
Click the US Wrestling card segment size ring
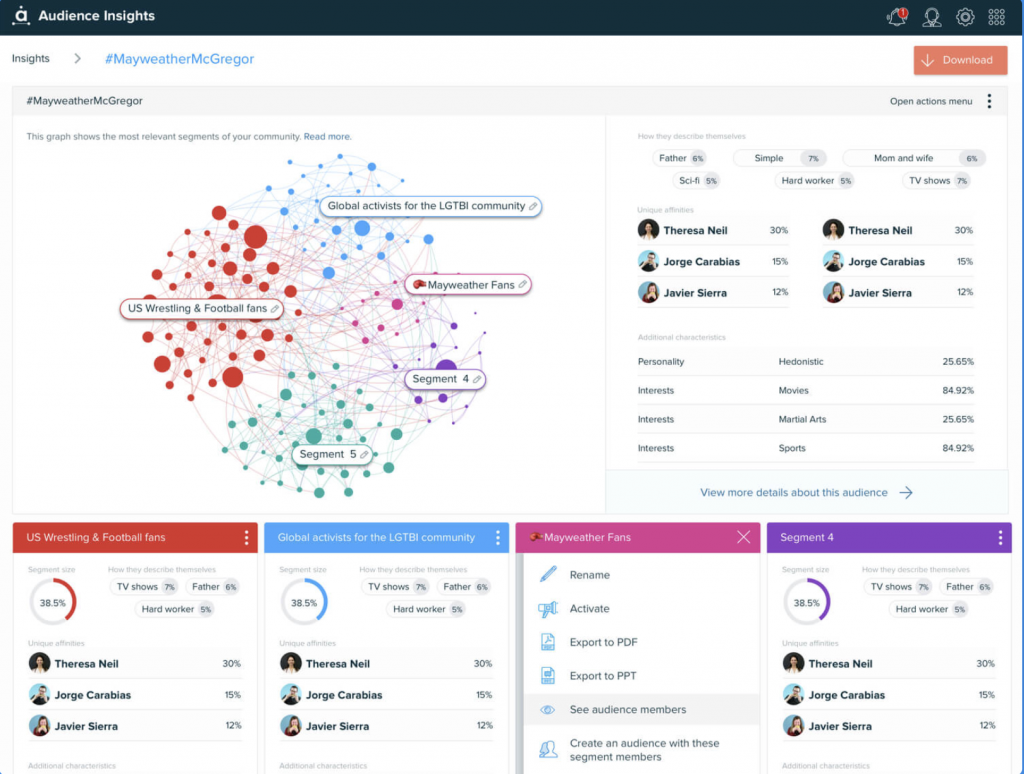tap(53, 602)
